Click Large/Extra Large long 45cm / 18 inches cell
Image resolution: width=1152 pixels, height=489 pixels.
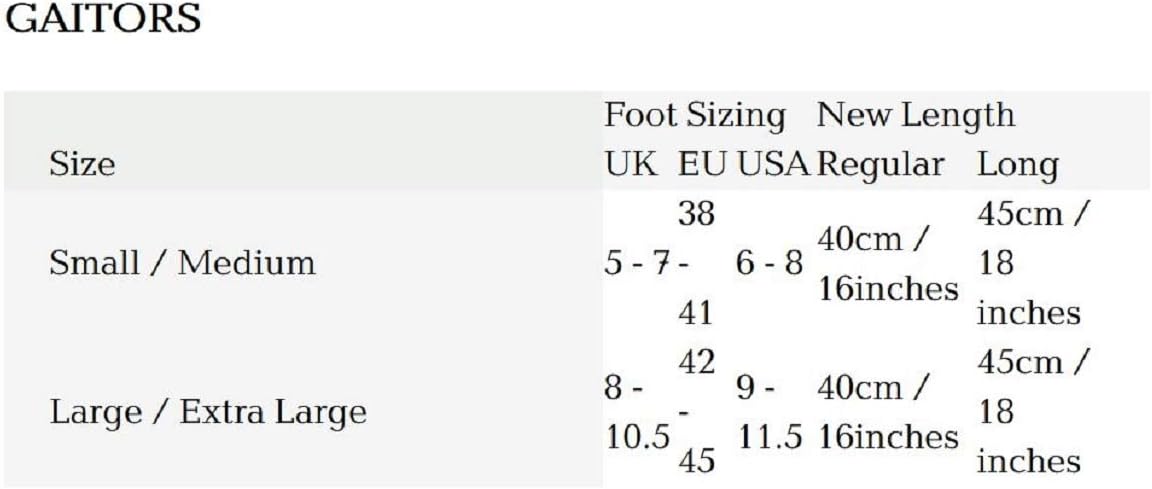1032,413
